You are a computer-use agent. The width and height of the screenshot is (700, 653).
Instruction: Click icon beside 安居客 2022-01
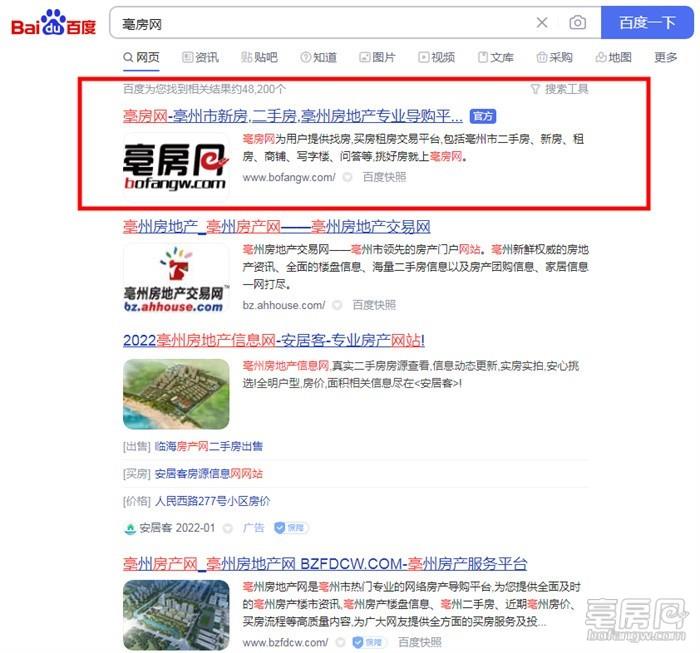pos(228,528)
